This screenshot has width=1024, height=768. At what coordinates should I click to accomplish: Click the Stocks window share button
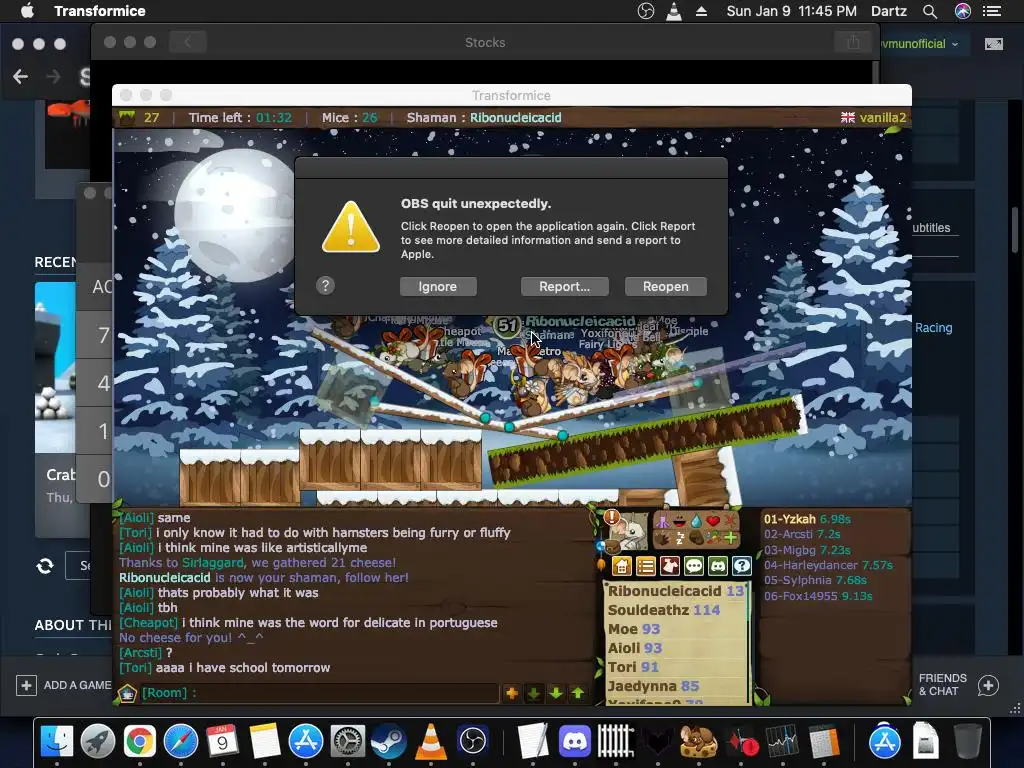pos(854,42)
